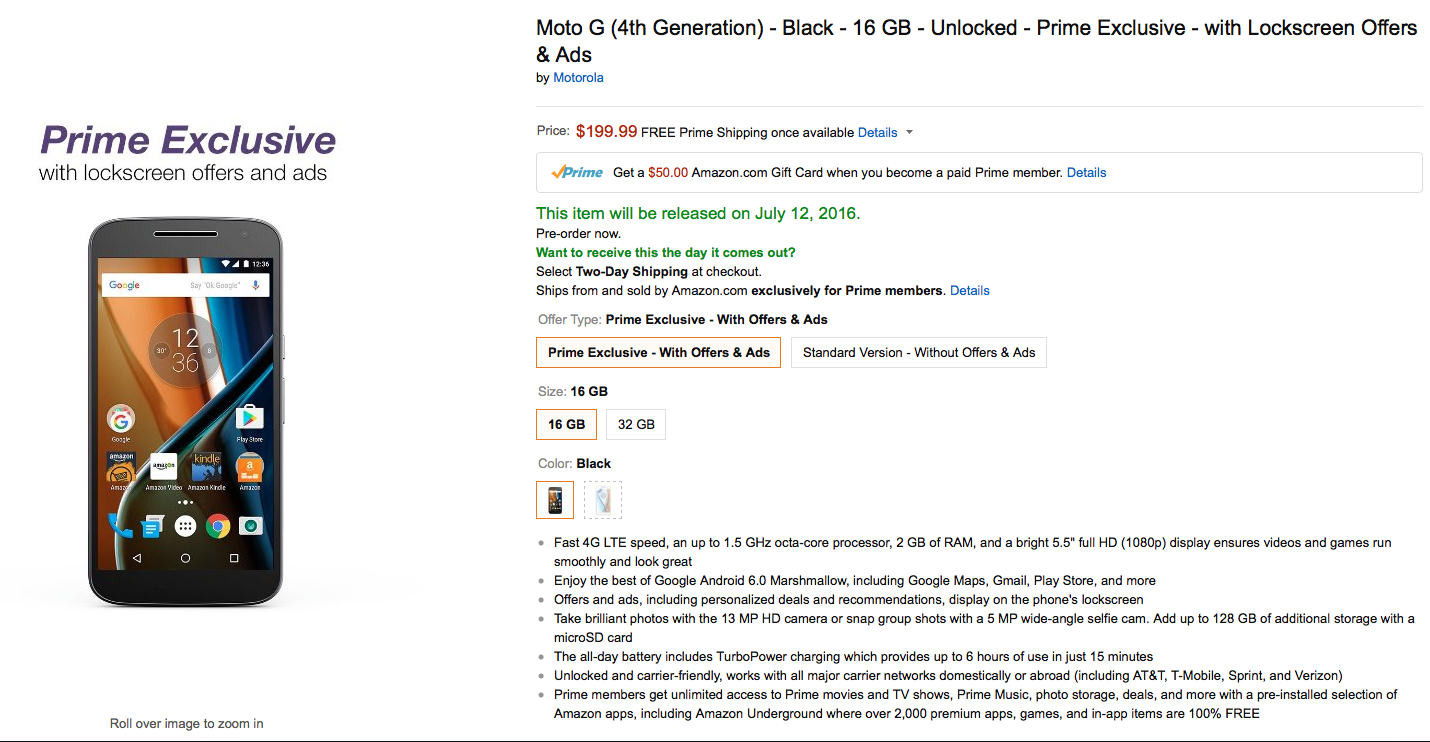Click the Chrome icon on the phone screen
The width and height of the screenshot is (1430, 742).
click(x=218, y=526)
